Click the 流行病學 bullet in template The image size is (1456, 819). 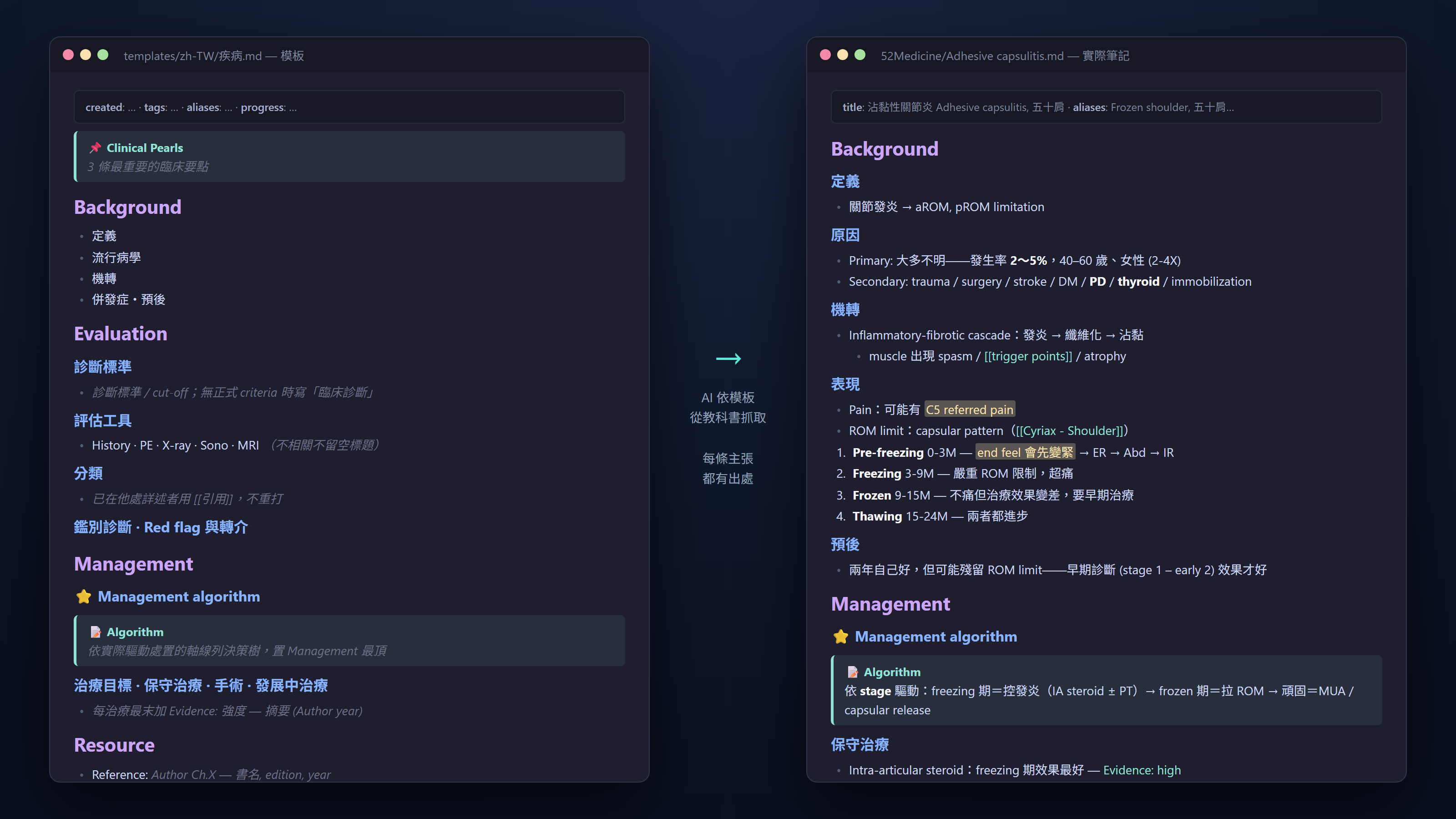click(116, 257)
